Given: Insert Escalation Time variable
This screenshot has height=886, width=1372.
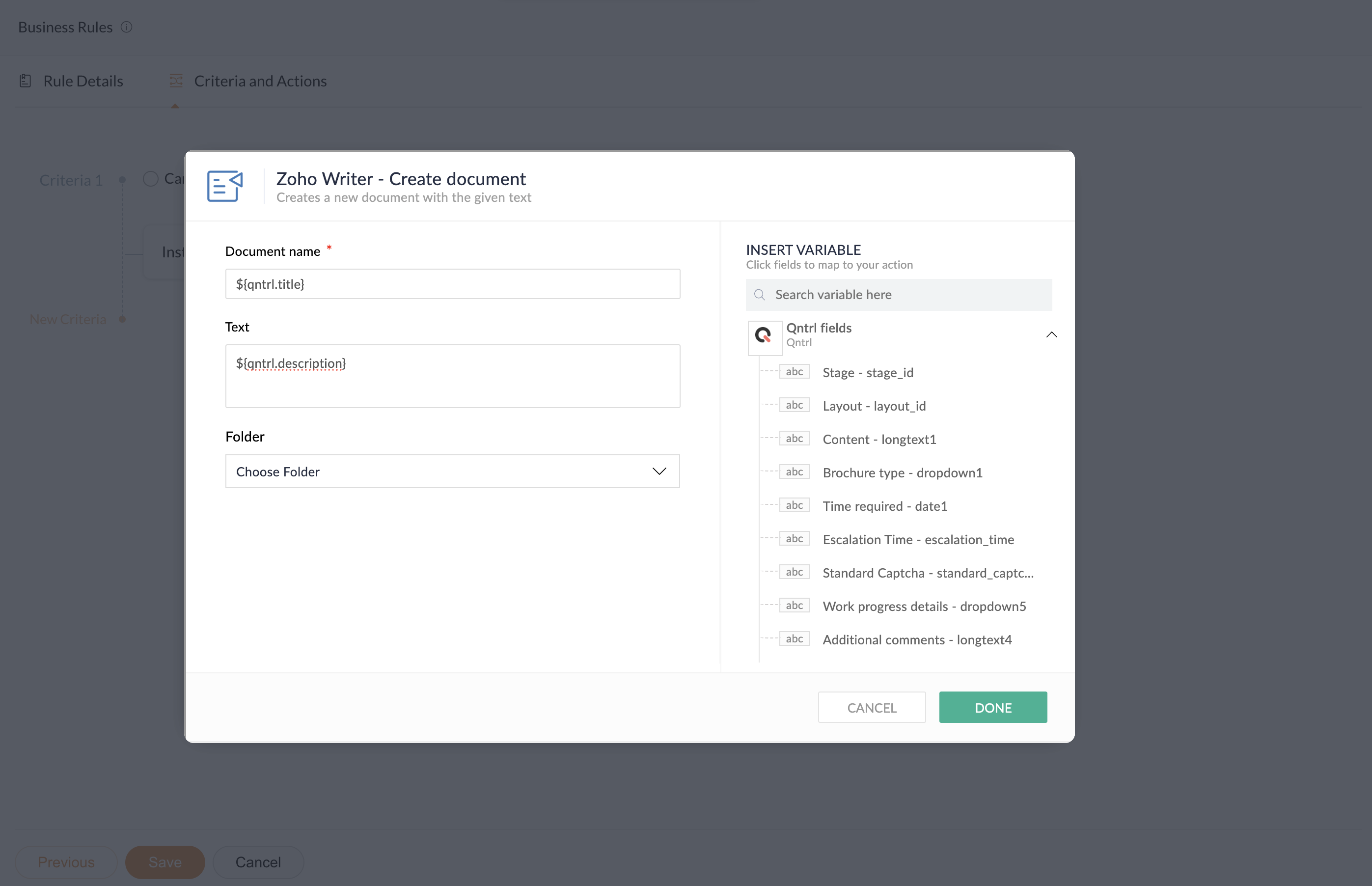Looking at the screenshot, I should [x=918, y=540].
